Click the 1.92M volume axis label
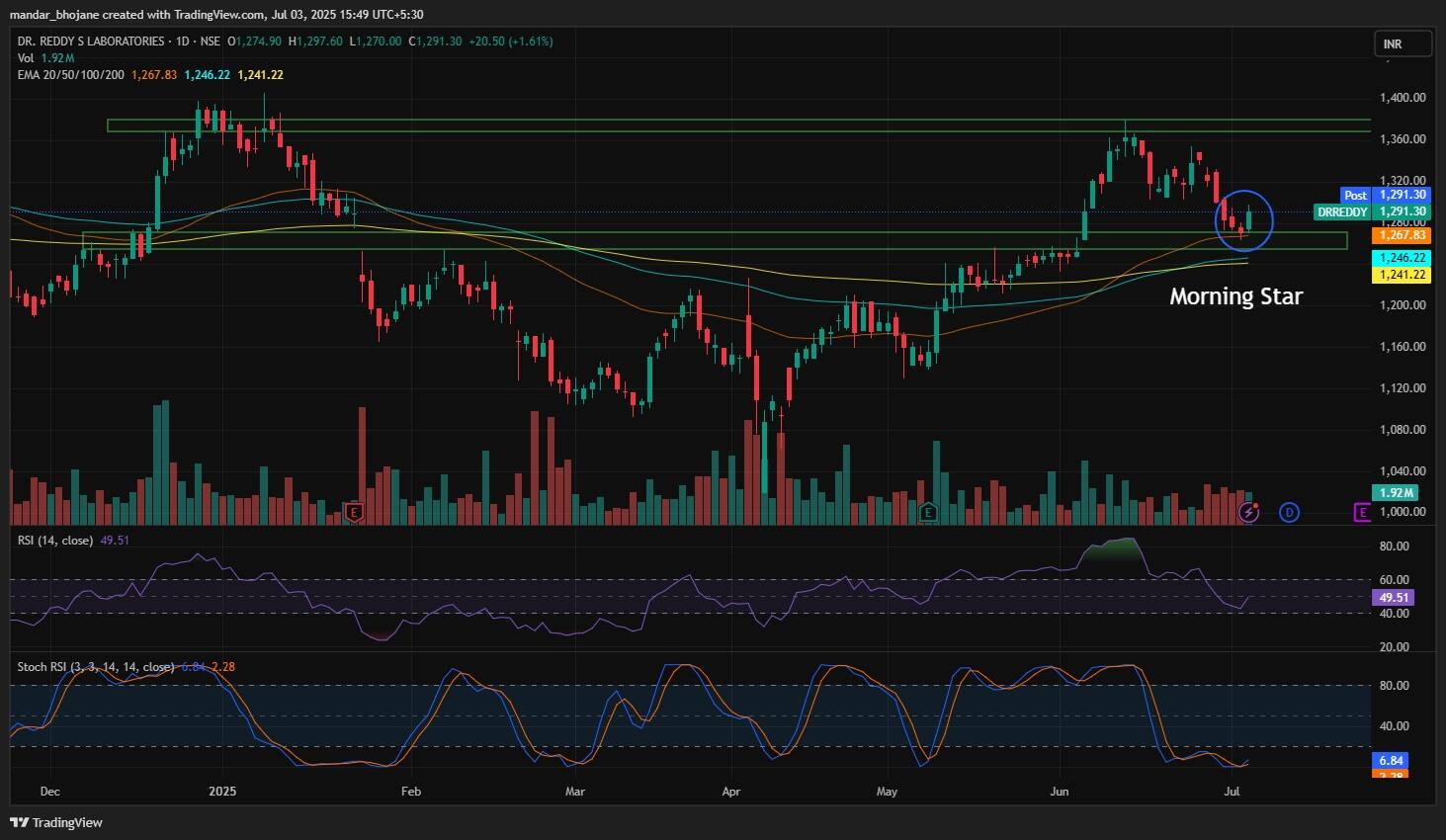This screenshot has width=1446, height=840. tap(1397, 493)
